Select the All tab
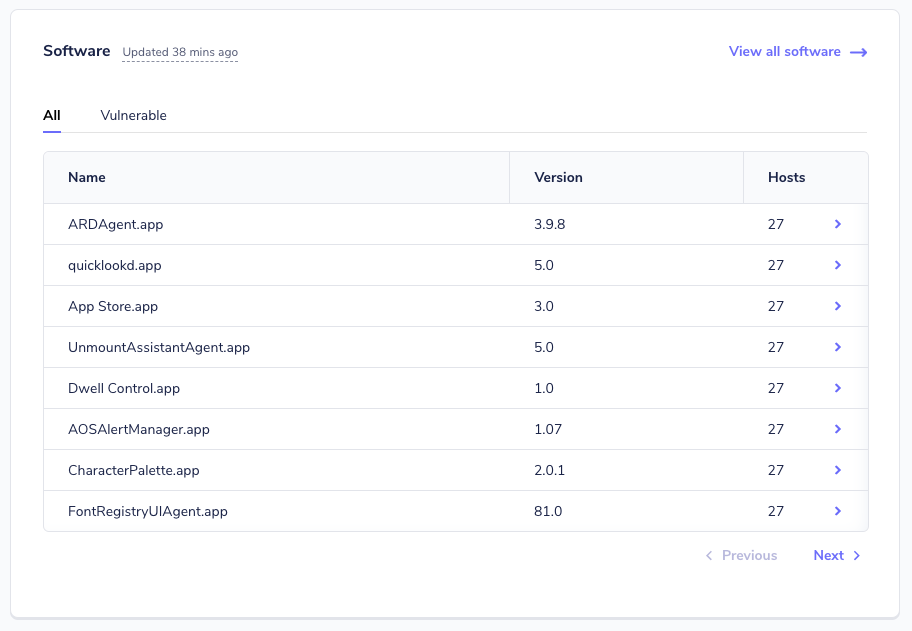Viewport: 912px width, 631px height. (x=52, y=115)
